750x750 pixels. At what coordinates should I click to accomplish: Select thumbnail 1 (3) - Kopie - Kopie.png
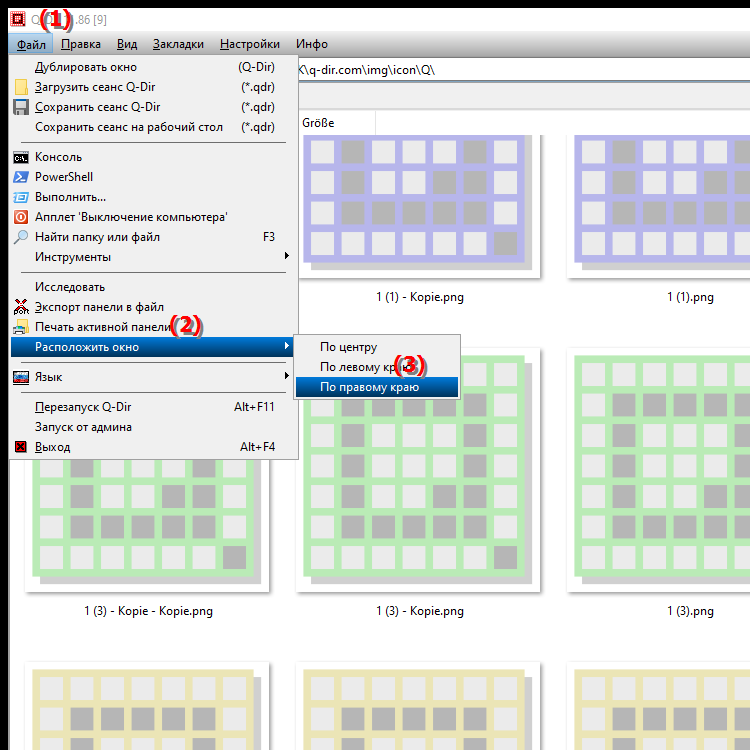(x=147, y=525)
